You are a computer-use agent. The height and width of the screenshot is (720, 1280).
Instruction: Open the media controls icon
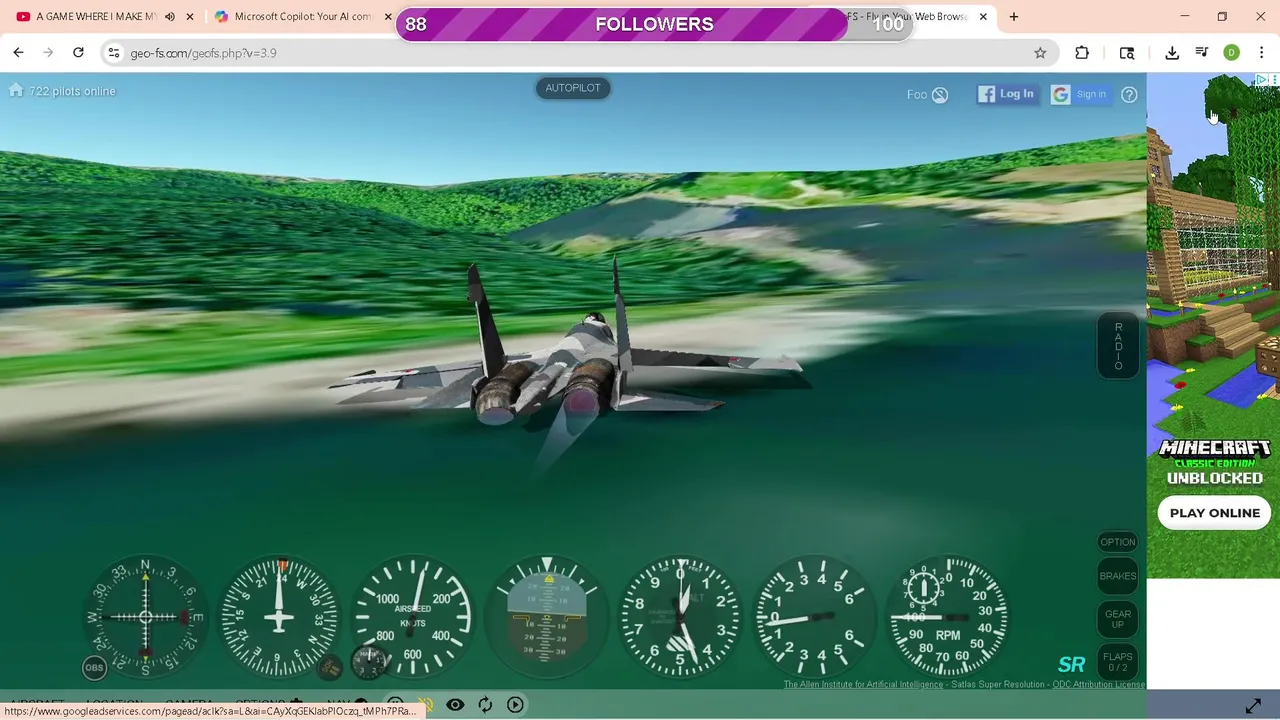click(1202, 53)
